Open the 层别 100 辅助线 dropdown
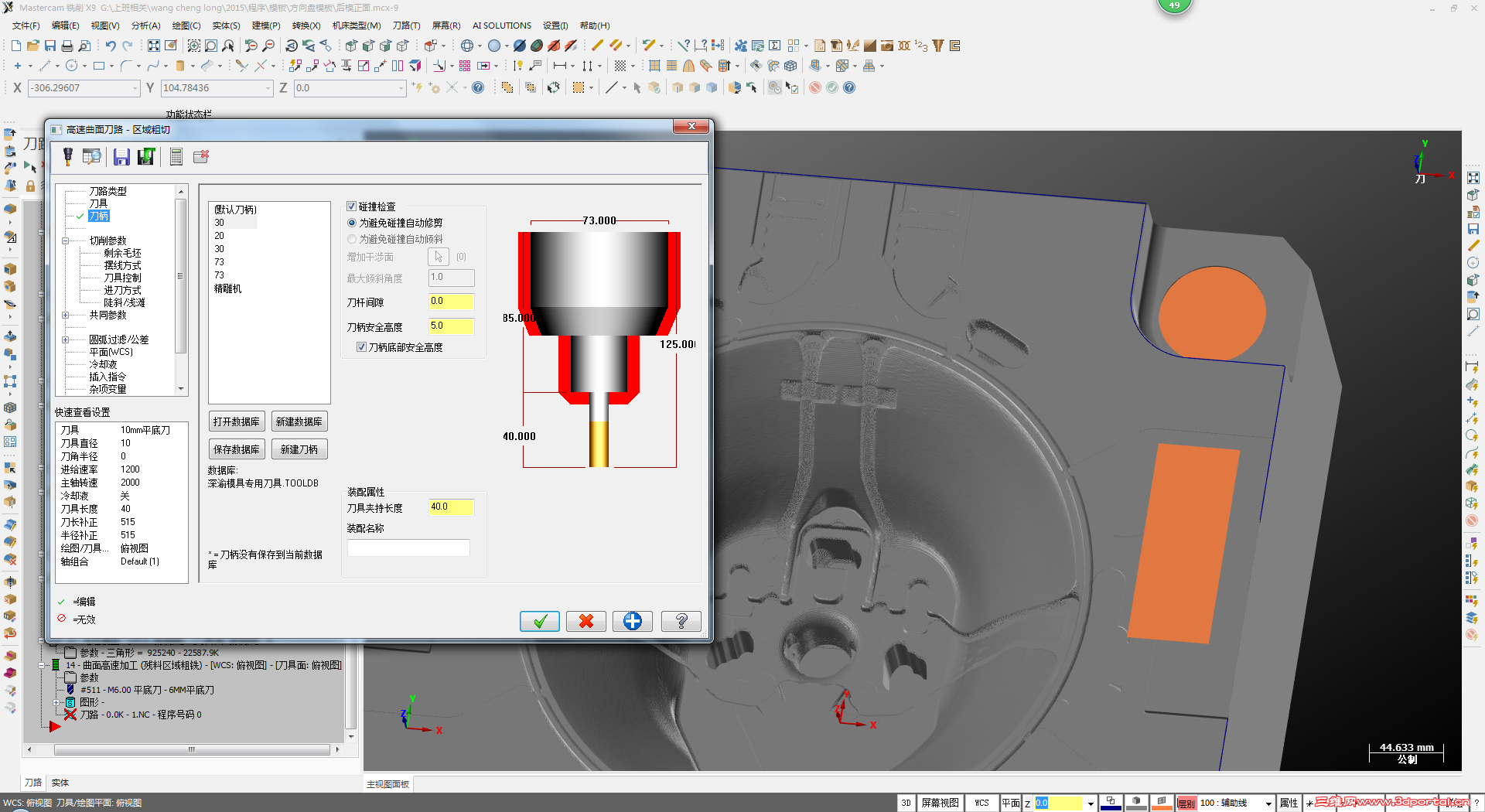Screen dimensions: 1485x812 (1268, 803)
